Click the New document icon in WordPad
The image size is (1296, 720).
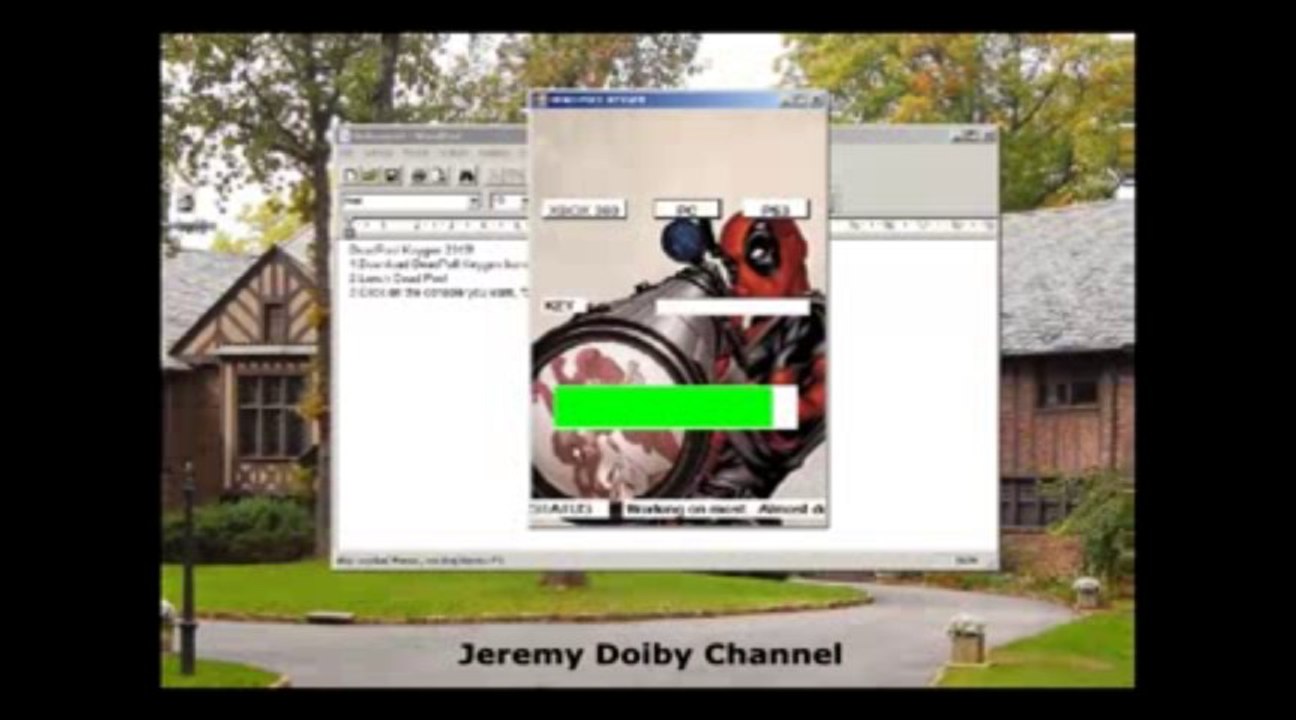tap(351, 176)
